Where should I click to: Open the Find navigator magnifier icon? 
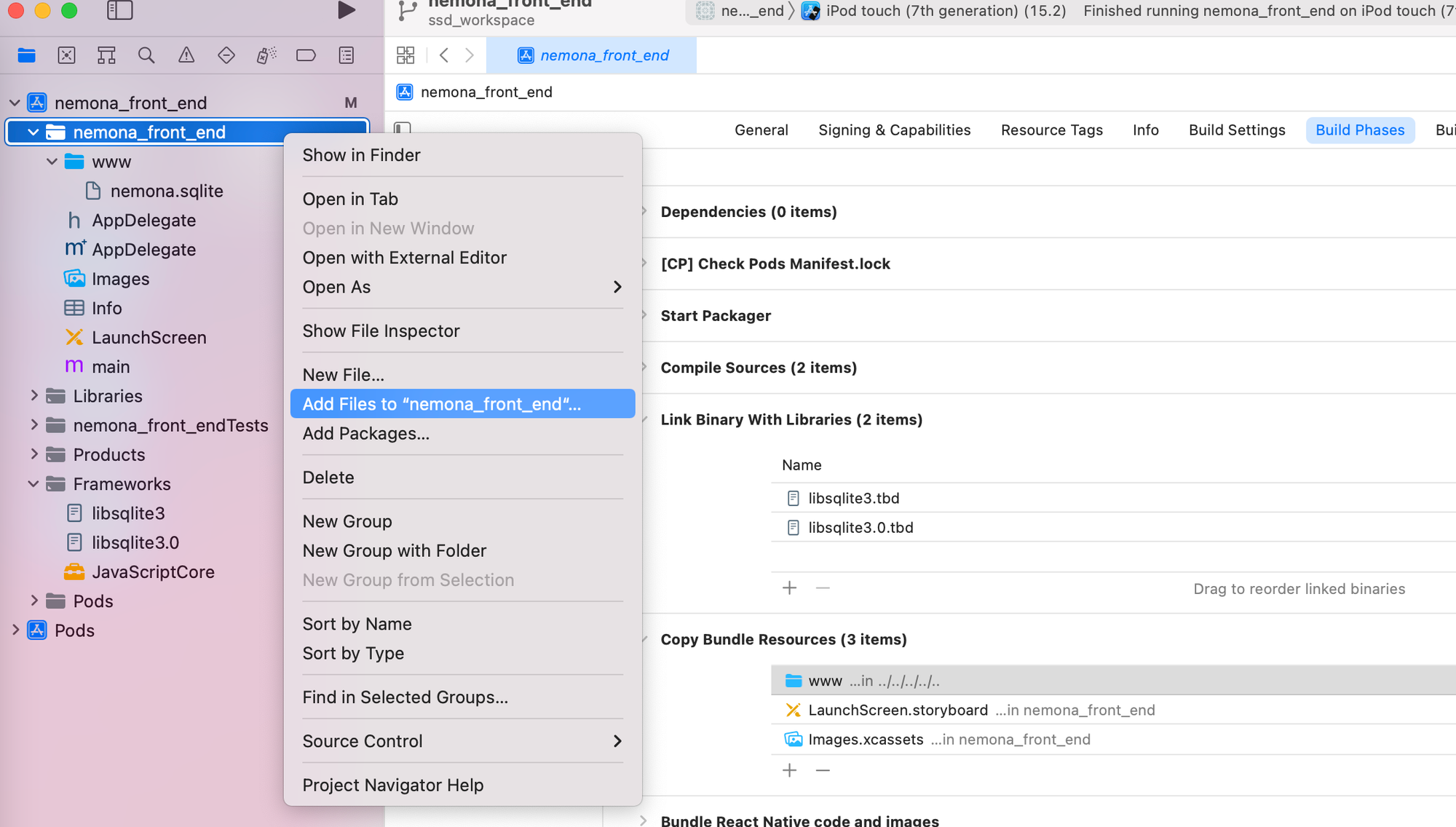tap(146, 55)
